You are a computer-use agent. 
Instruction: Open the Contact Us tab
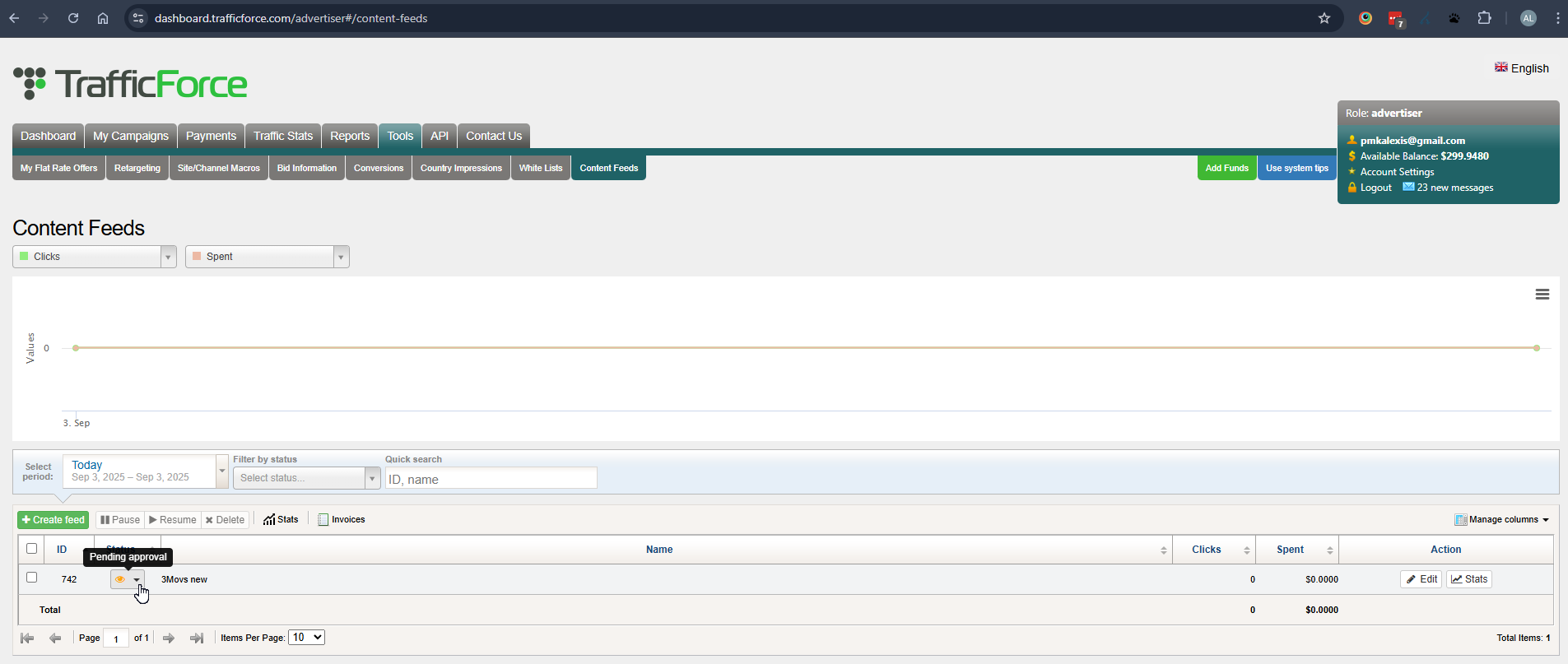[x=494, y=136]
